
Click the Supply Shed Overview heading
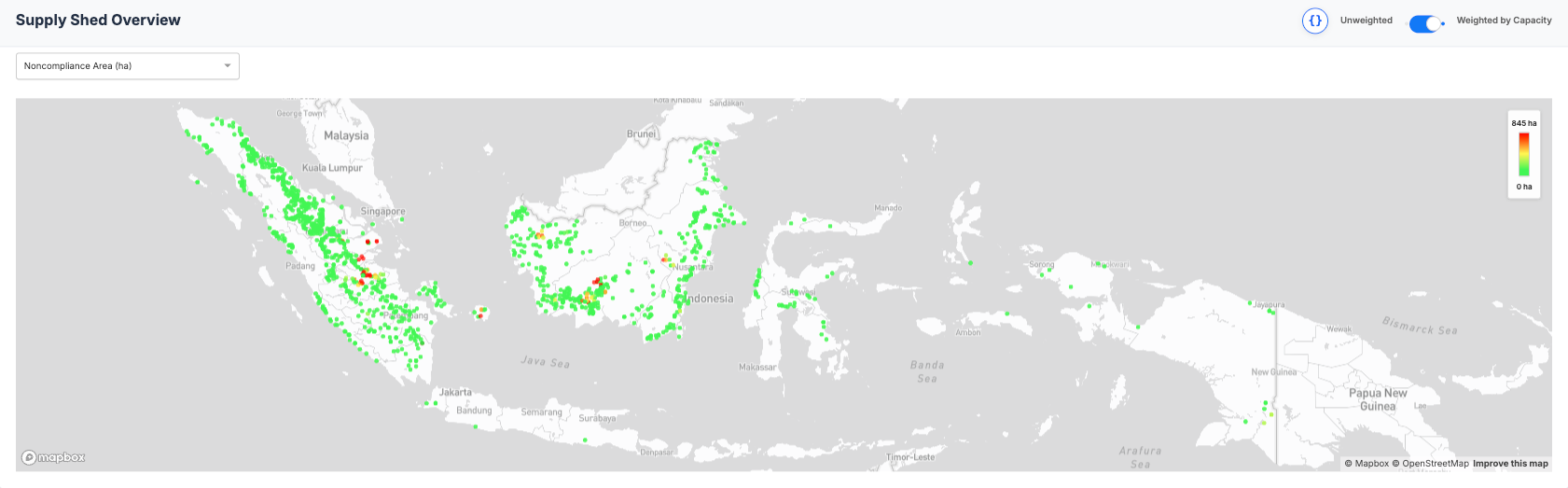98,21
